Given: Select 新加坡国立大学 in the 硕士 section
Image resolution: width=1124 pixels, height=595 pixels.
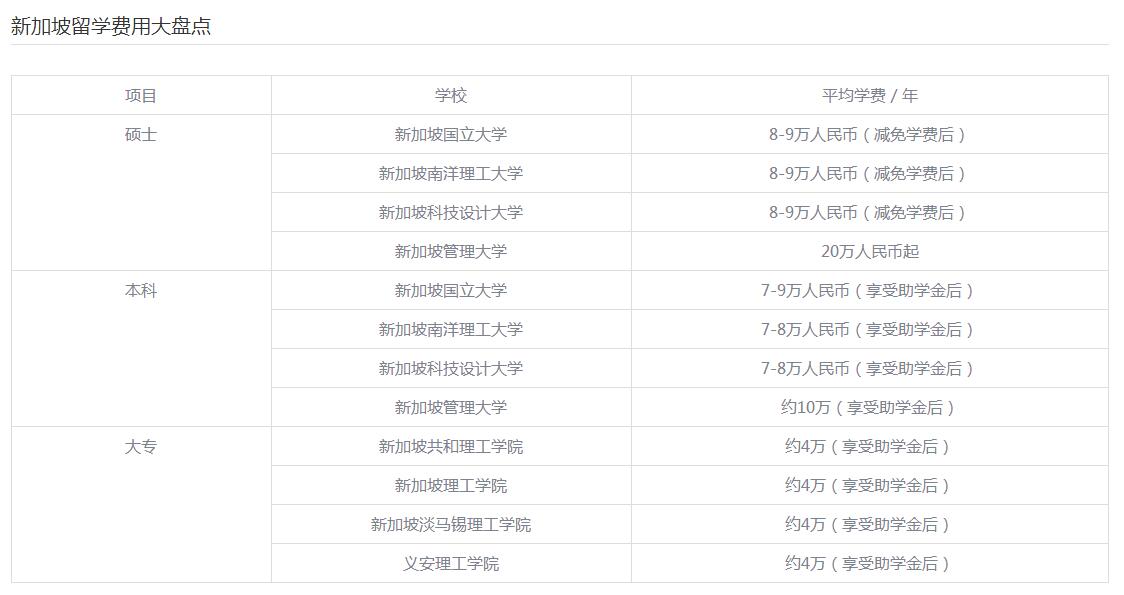Looking at the screenshot, I should coord(451,134).
